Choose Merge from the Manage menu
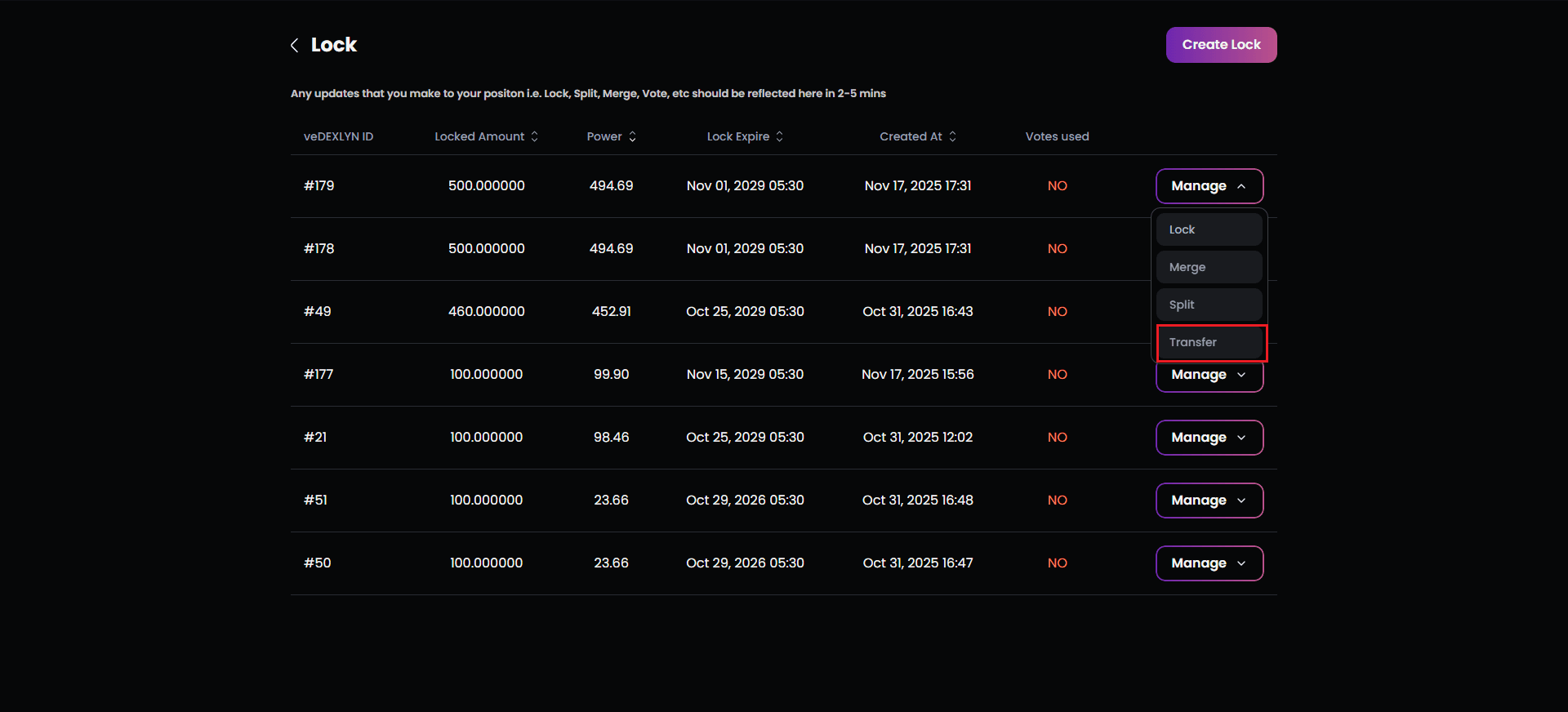The height and width of the screenshot is (712, 1568). point(1209,267)
